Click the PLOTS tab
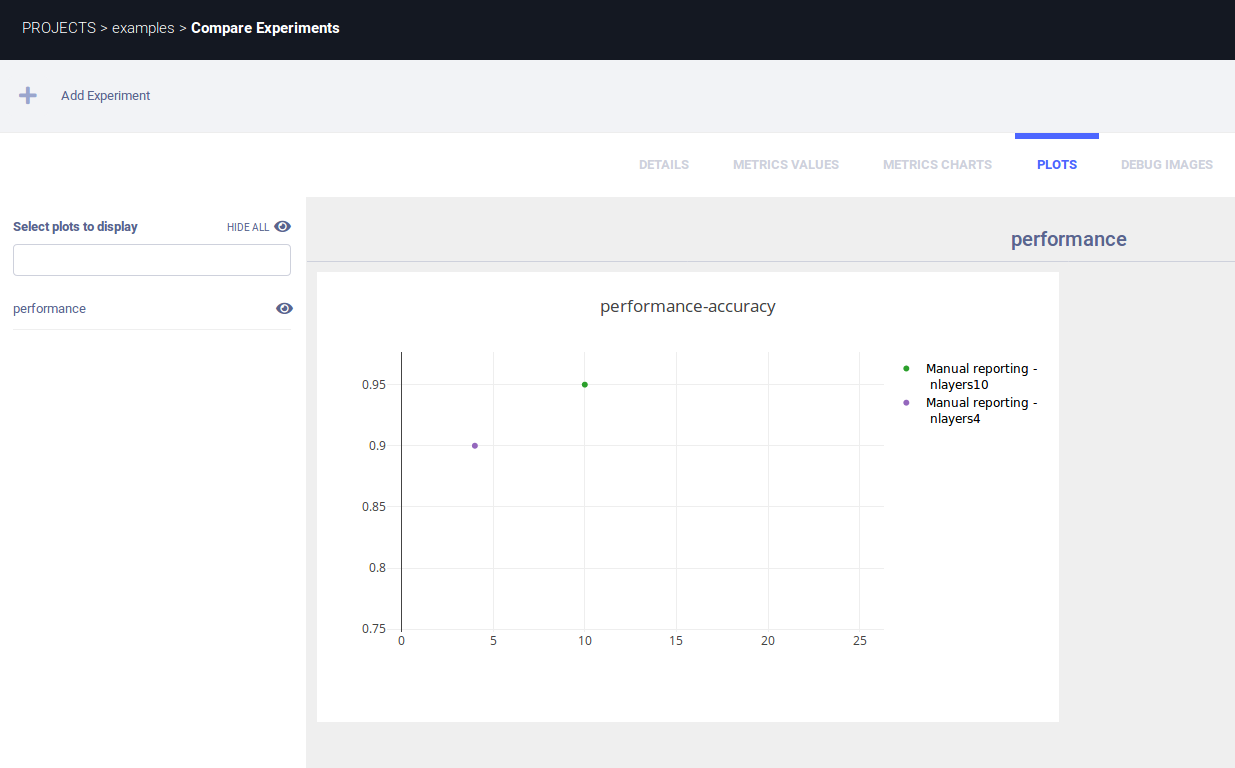The width and height of the screenshot is (1235, 768). [1057, 165]
